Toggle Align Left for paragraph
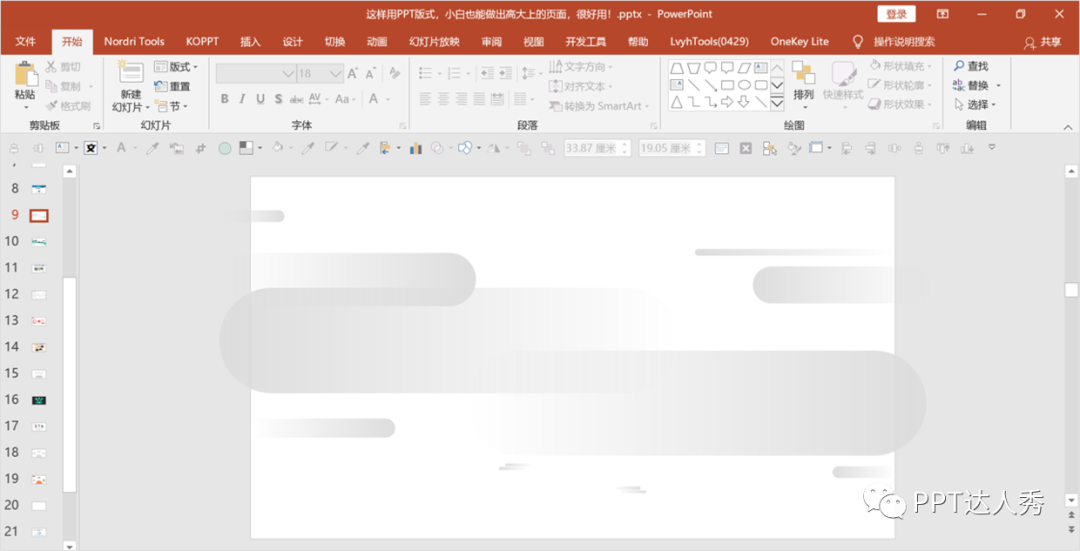1080x551 pixels. 425,99
